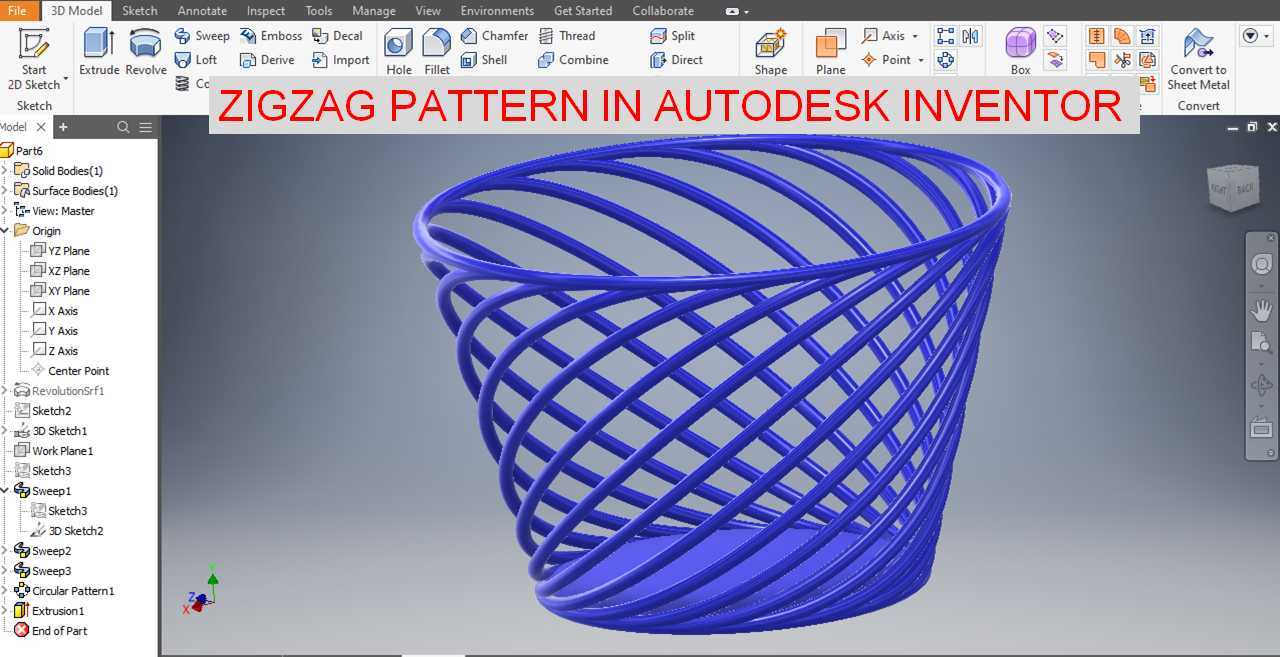Select the Rectangular Pattern icon
This screenshot has height=657, width=1280.
[945, 36]
